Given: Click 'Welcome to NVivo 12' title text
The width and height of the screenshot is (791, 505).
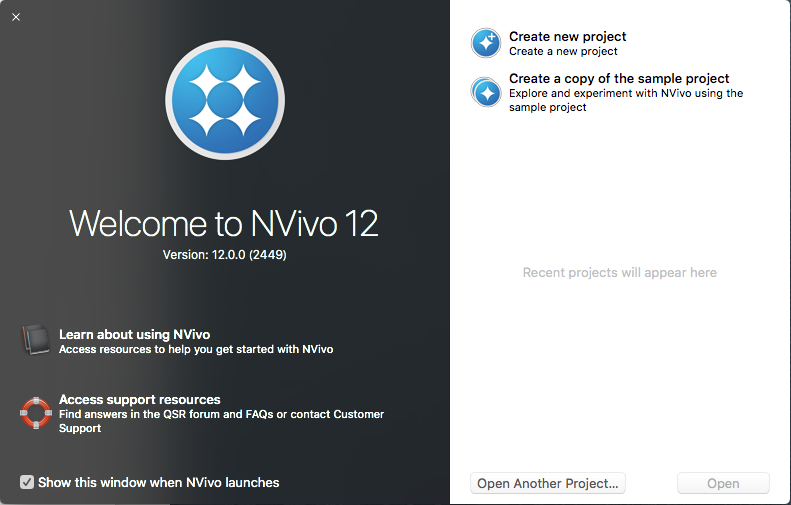Looking at the screenshot, I should coord(223,223).
